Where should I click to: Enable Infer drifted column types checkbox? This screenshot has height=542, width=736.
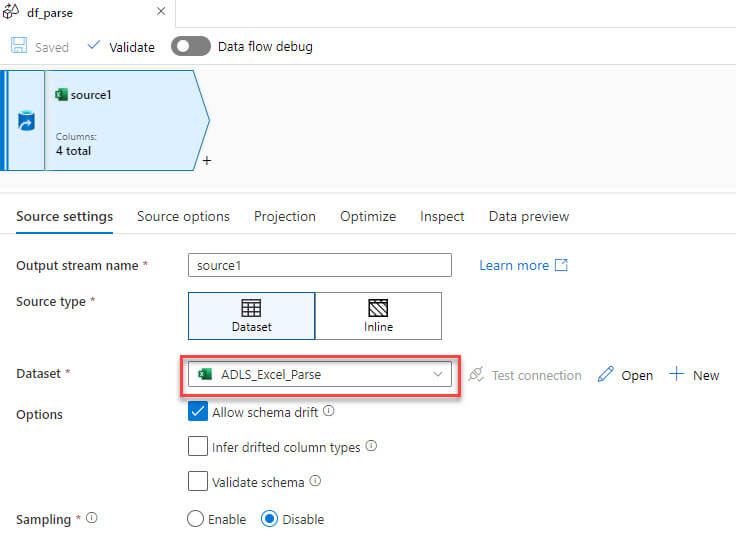click(198, 447)
